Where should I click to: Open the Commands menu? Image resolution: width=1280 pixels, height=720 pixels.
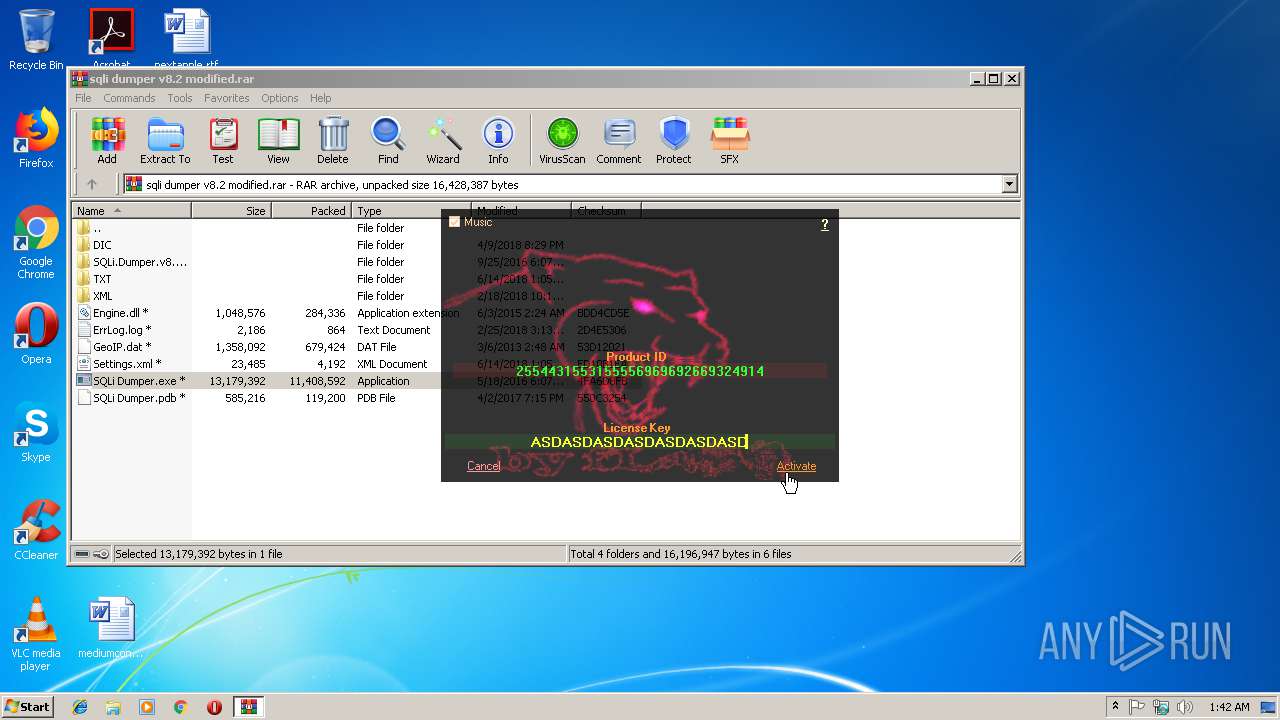tap(129, 98)
